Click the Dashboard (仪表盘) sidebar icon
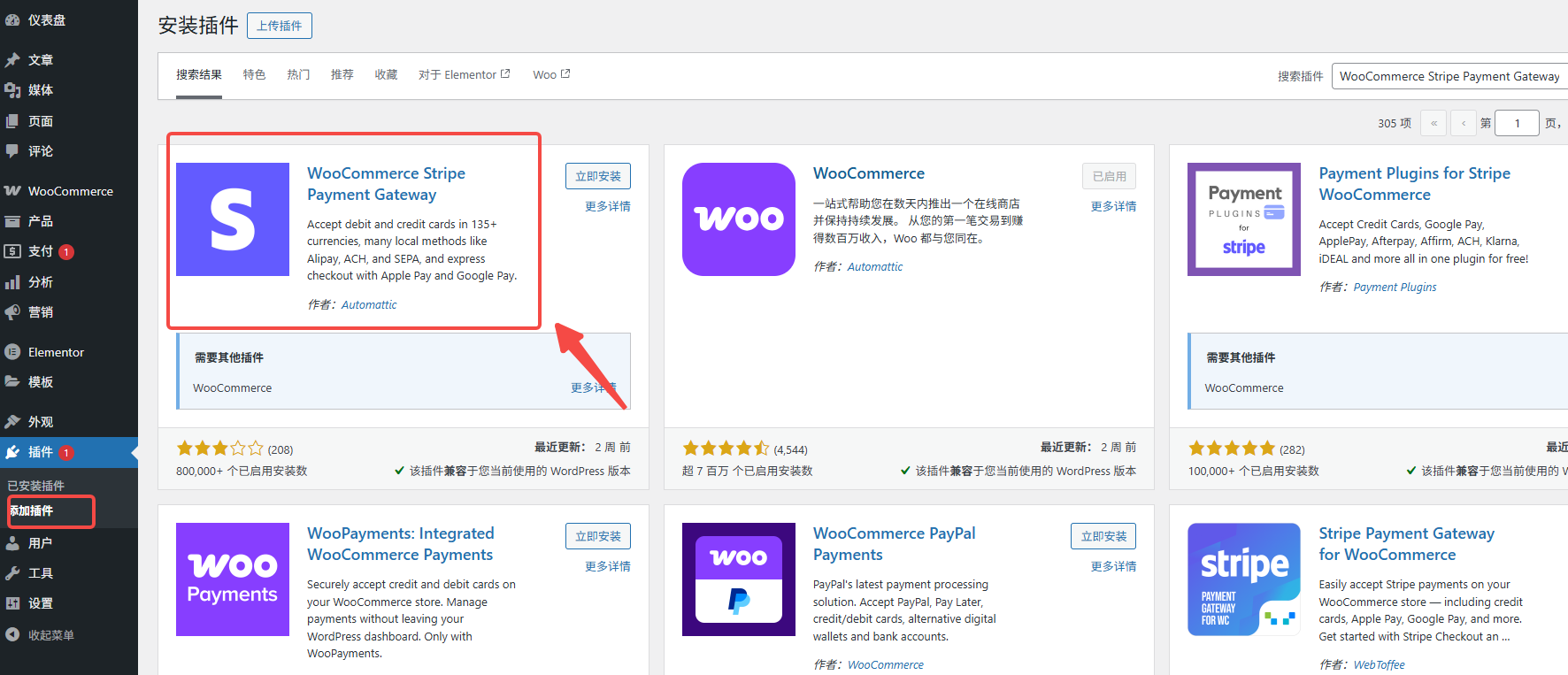Screen dimensions: 1568x675 (x=12, y=19)
